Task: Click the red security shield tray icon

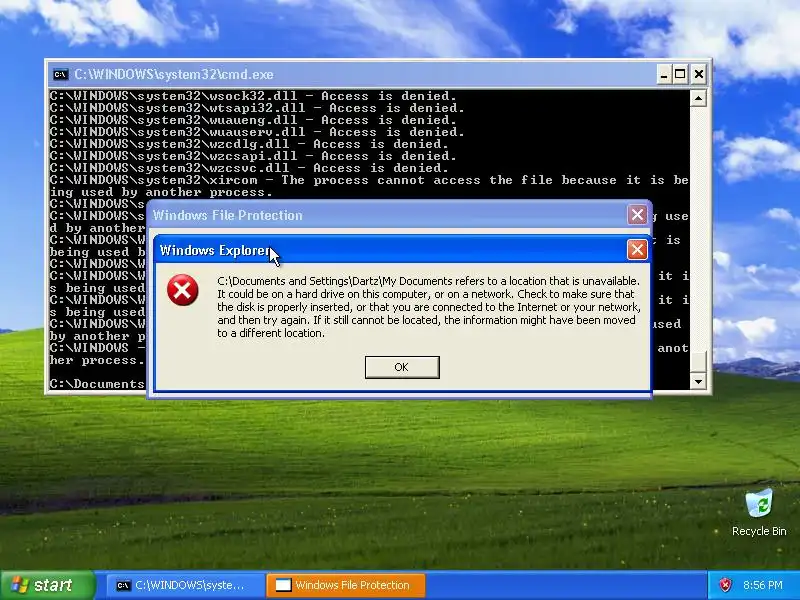Action: click(x=725, y=585)
